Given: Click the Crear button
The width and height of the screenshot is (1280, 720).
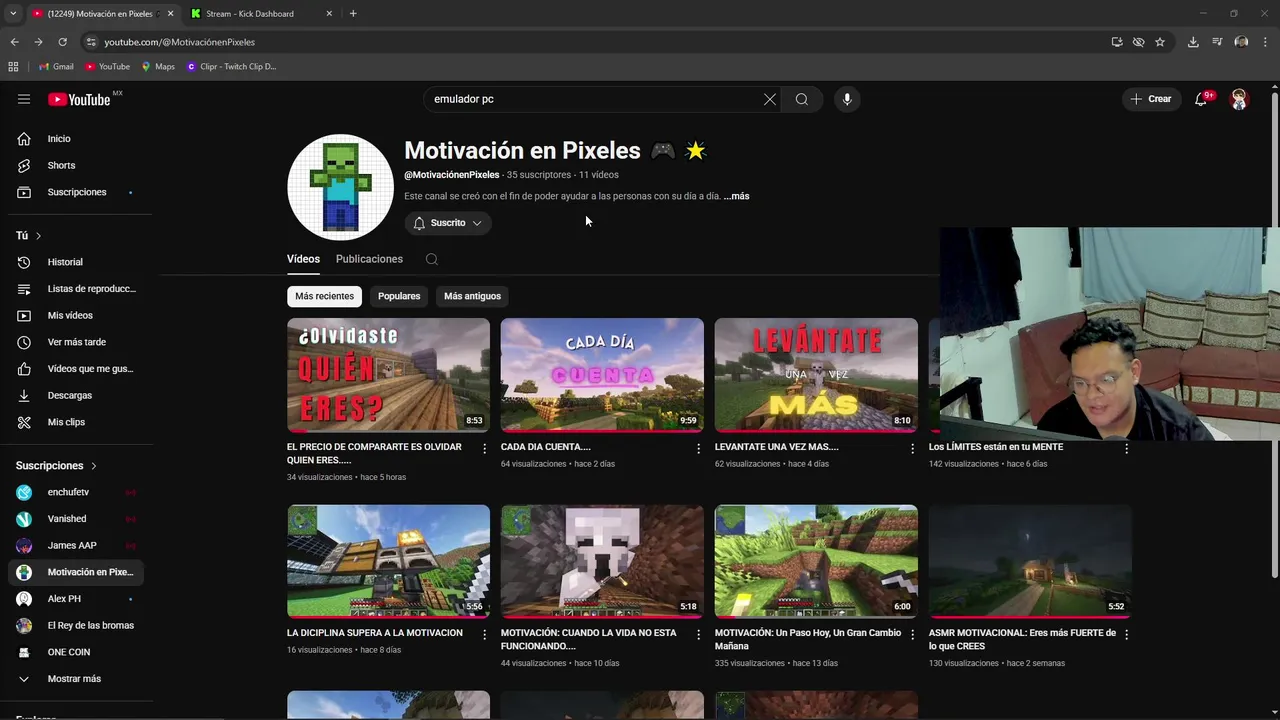Looking at the screenshot, I should (1150, 99).
